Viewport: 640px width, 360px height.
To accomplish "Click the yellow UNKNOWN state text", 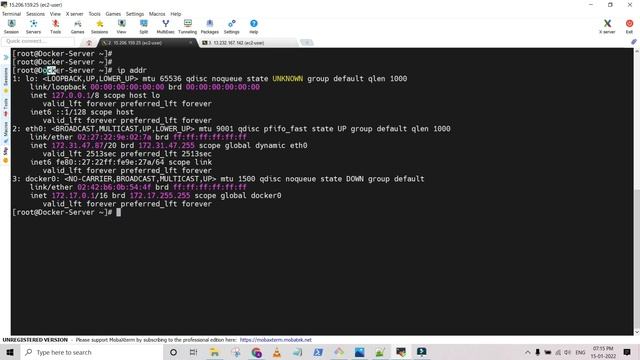I will tap(288, 78).
